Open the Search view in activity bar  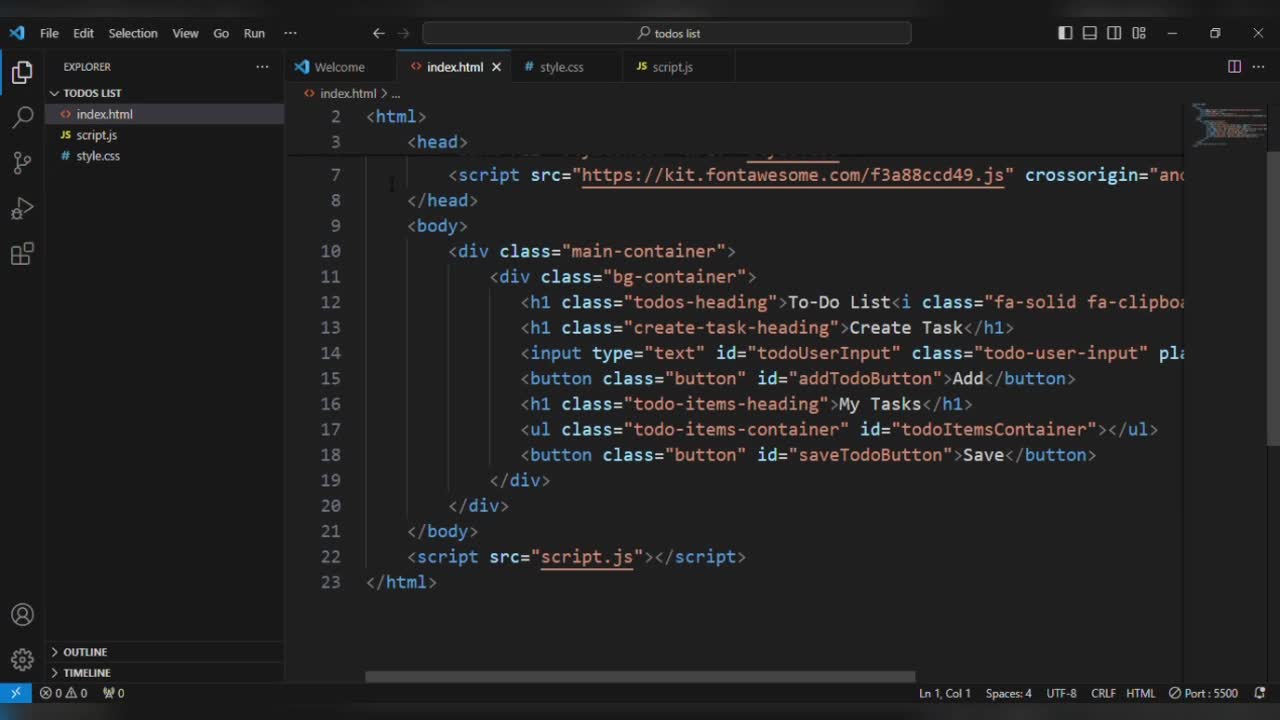[x=22, y=118]
